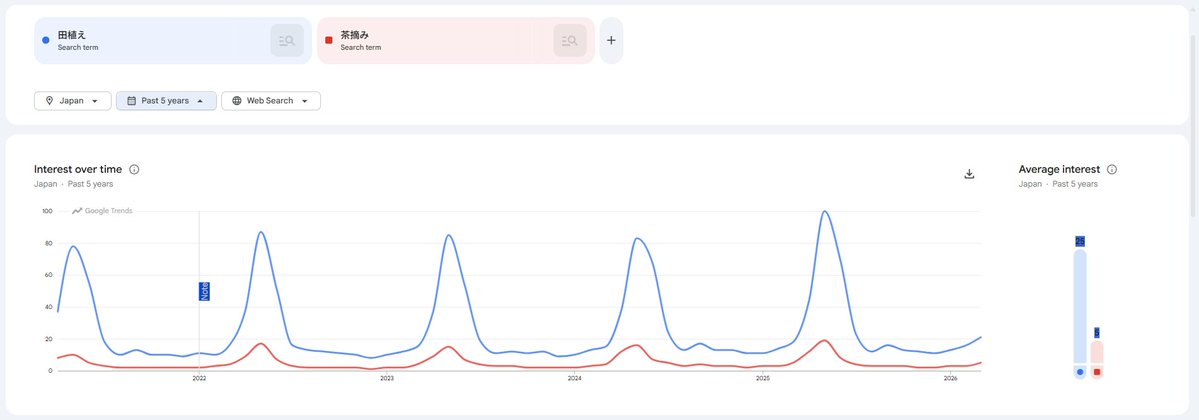Open the Past 5 years dropdown

tap(166, 101)
